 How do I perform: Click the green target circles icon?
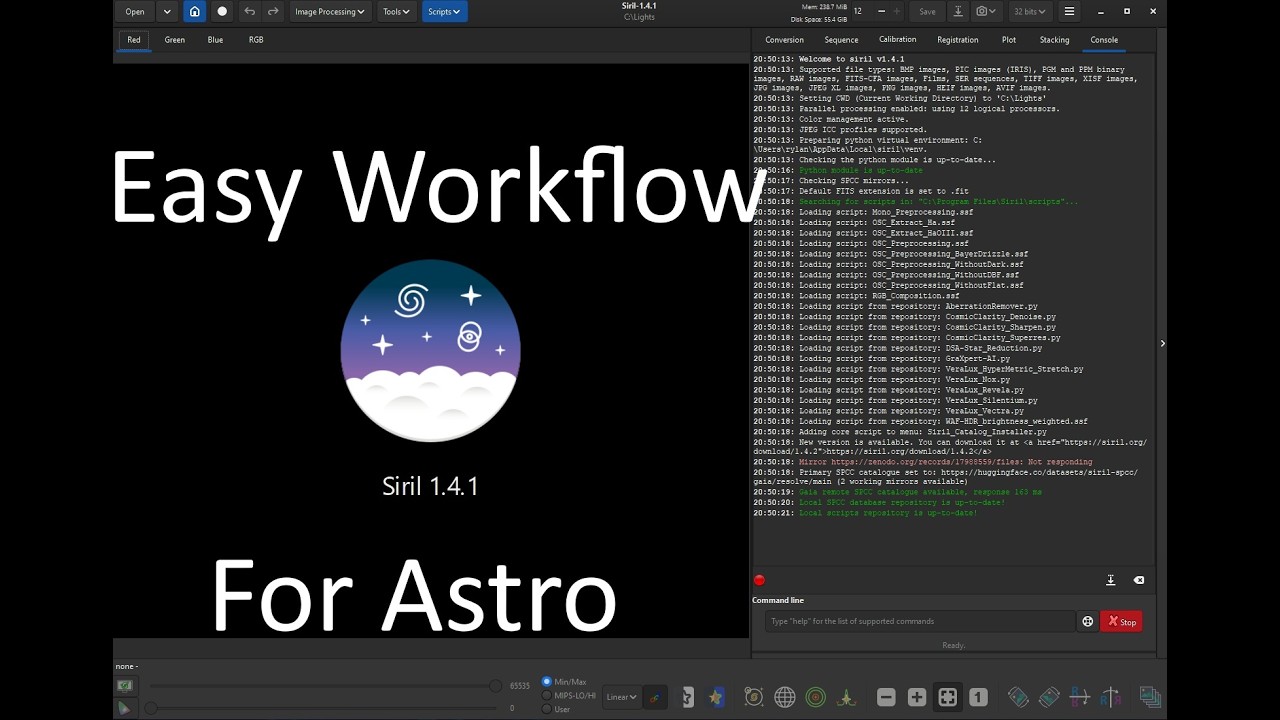[x=816, y=697]
